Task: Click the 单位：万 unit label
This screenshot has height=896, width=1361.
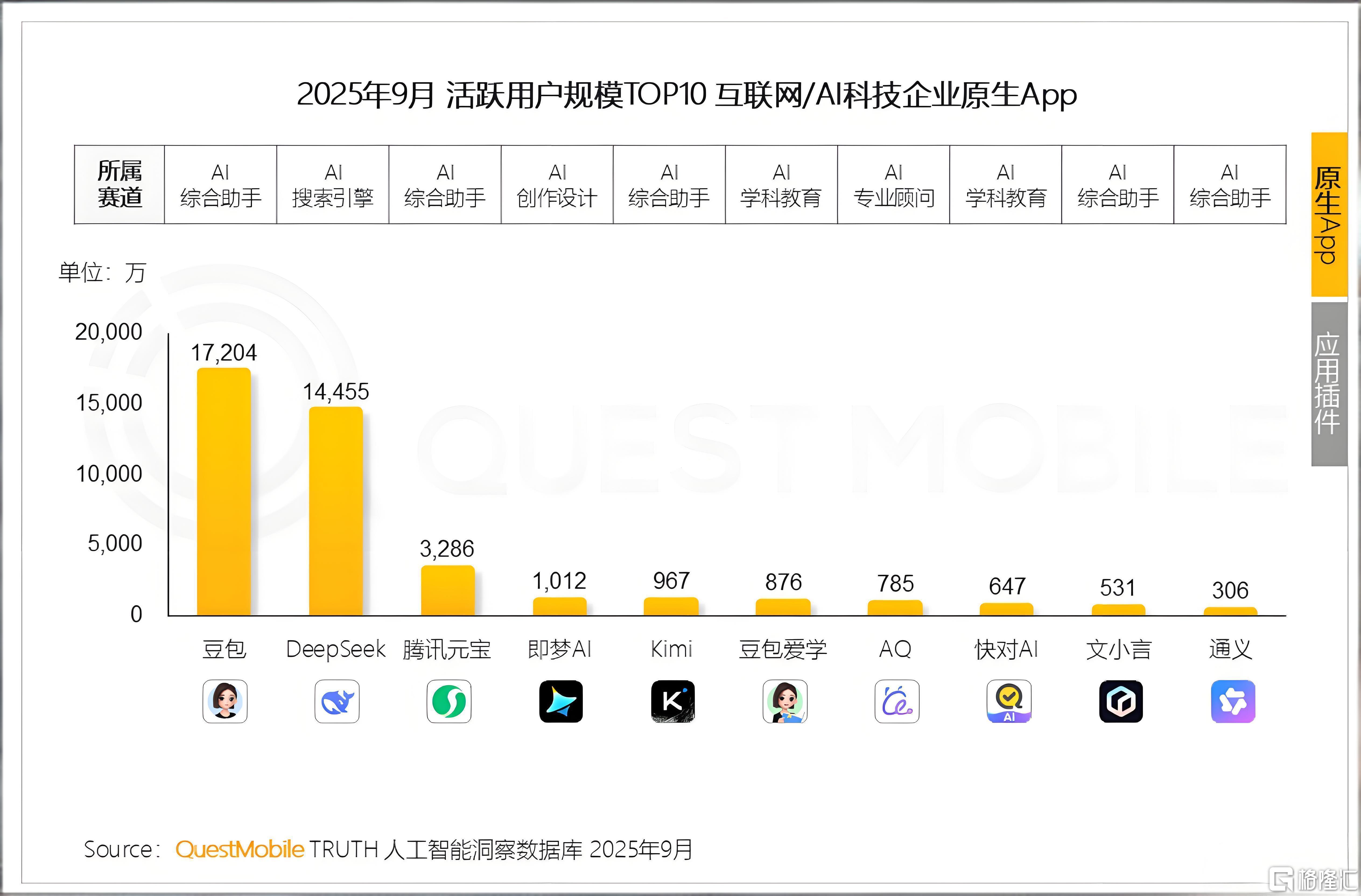Action: coord(102,272)
